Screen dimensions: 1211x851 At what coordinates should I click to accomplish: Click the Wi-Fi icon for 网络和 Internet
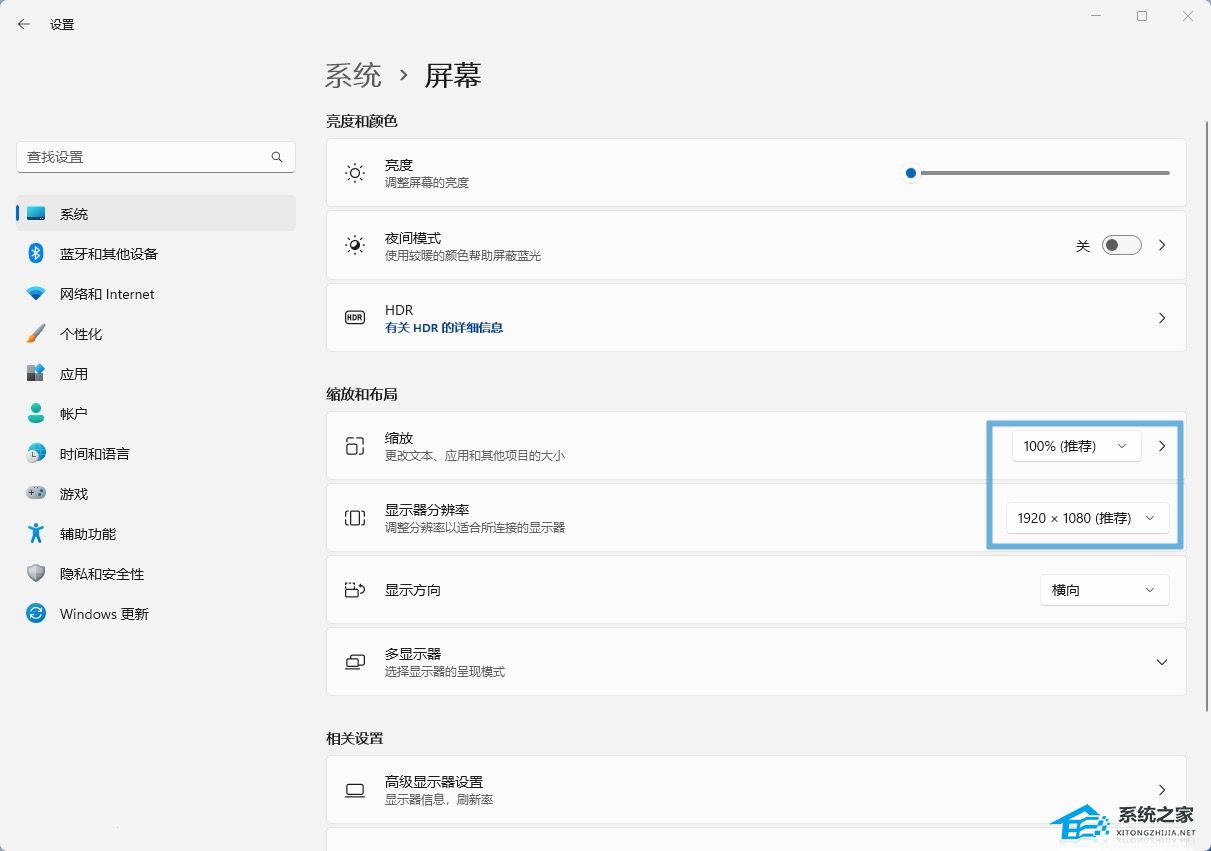tap(36, 294)
